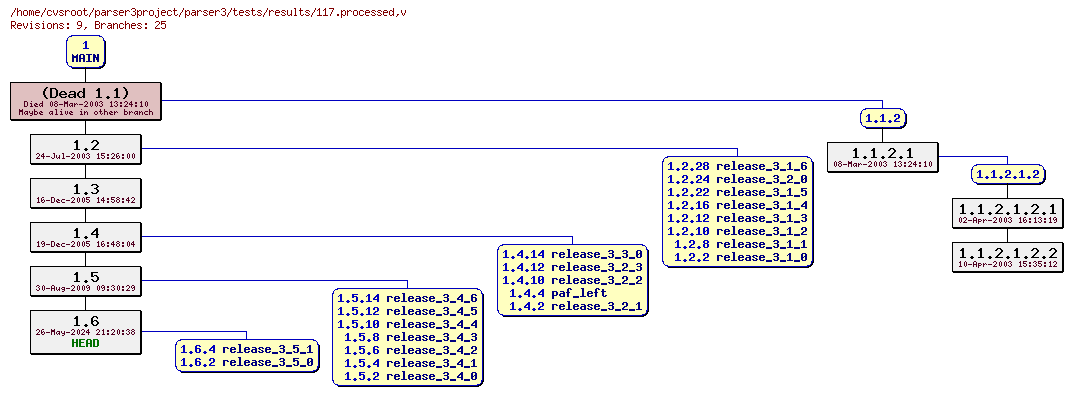Open HEAD revision 1.6
The height and width of the screenshot is (395, 1072).
tap(85, 331)
